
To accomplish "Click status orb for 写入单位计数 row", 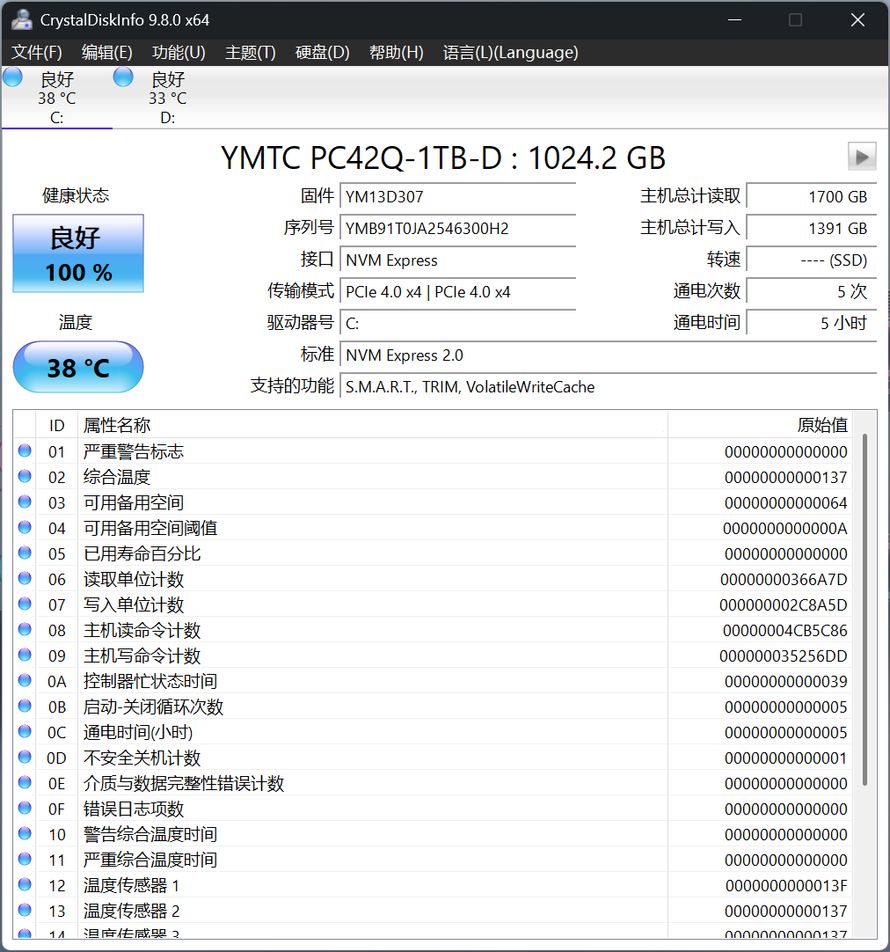I will pyautogui.click(x=24, y=604).
